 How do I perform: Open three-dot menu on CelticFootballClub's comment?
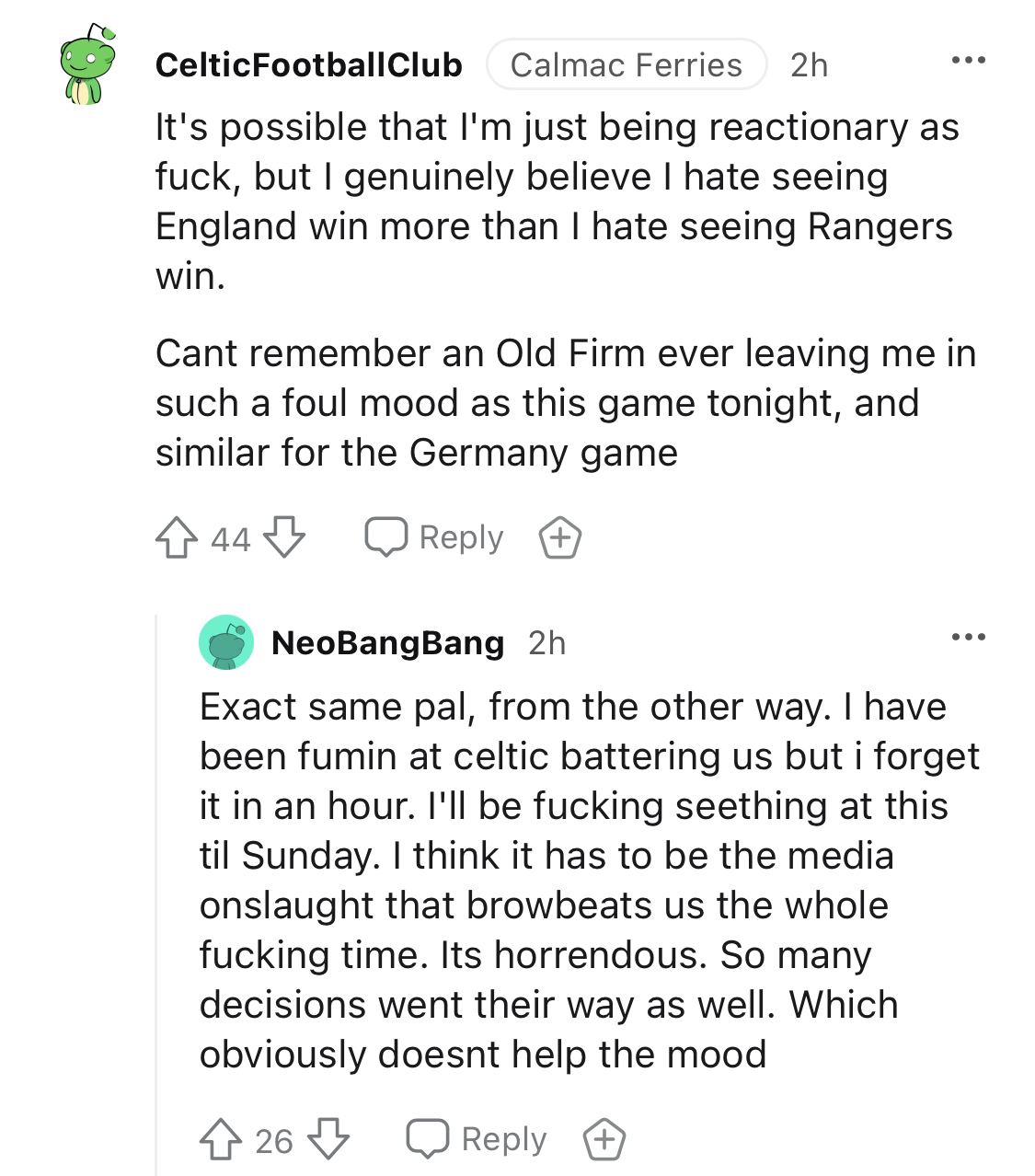pos(968,61)
